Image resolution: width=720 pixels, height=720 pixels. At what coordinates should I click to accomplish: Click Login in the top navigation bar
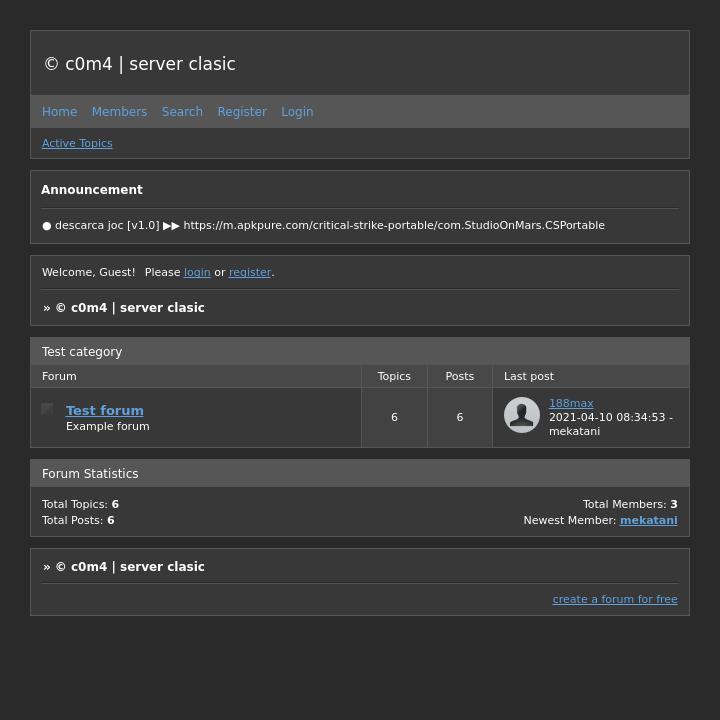297,112
